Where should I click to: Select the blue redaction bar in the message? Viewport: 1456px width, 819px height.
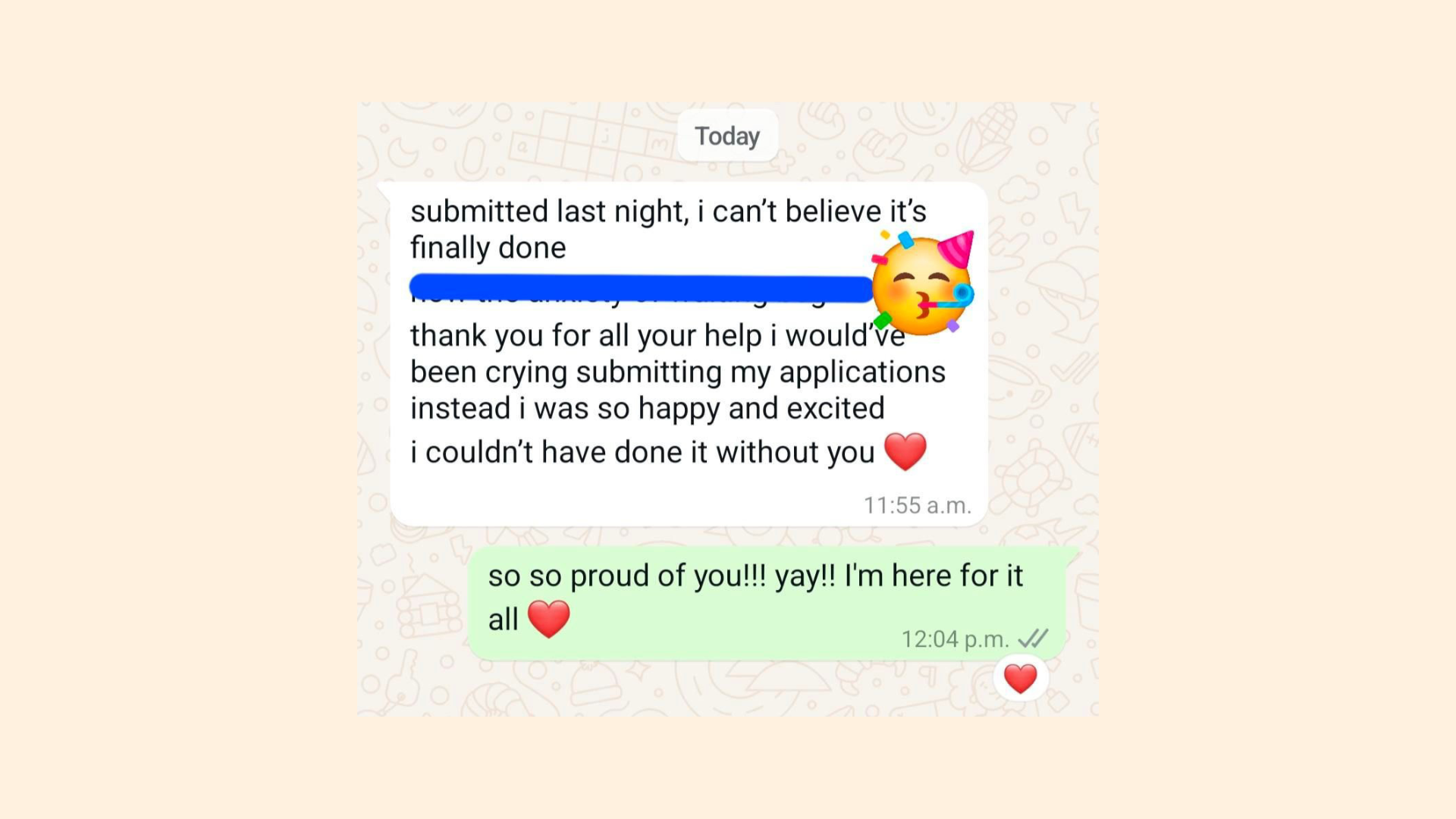(642, 289)
